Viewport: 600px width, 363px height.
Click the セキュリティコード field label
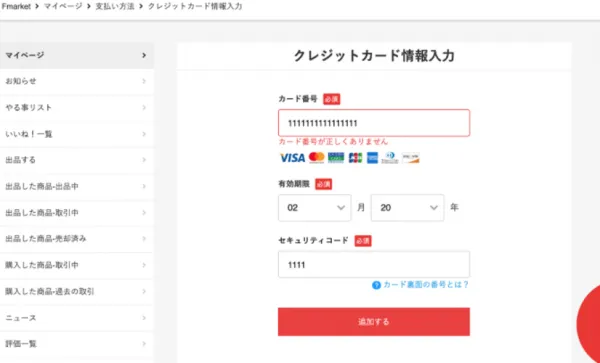(313, 241)
